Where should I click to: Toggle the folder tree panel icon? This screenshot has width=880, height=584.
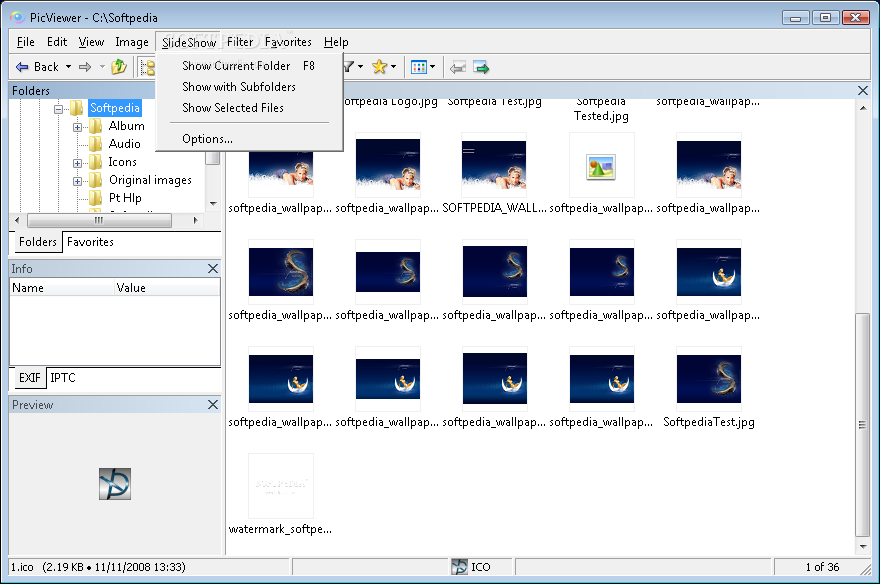(148, 67)
